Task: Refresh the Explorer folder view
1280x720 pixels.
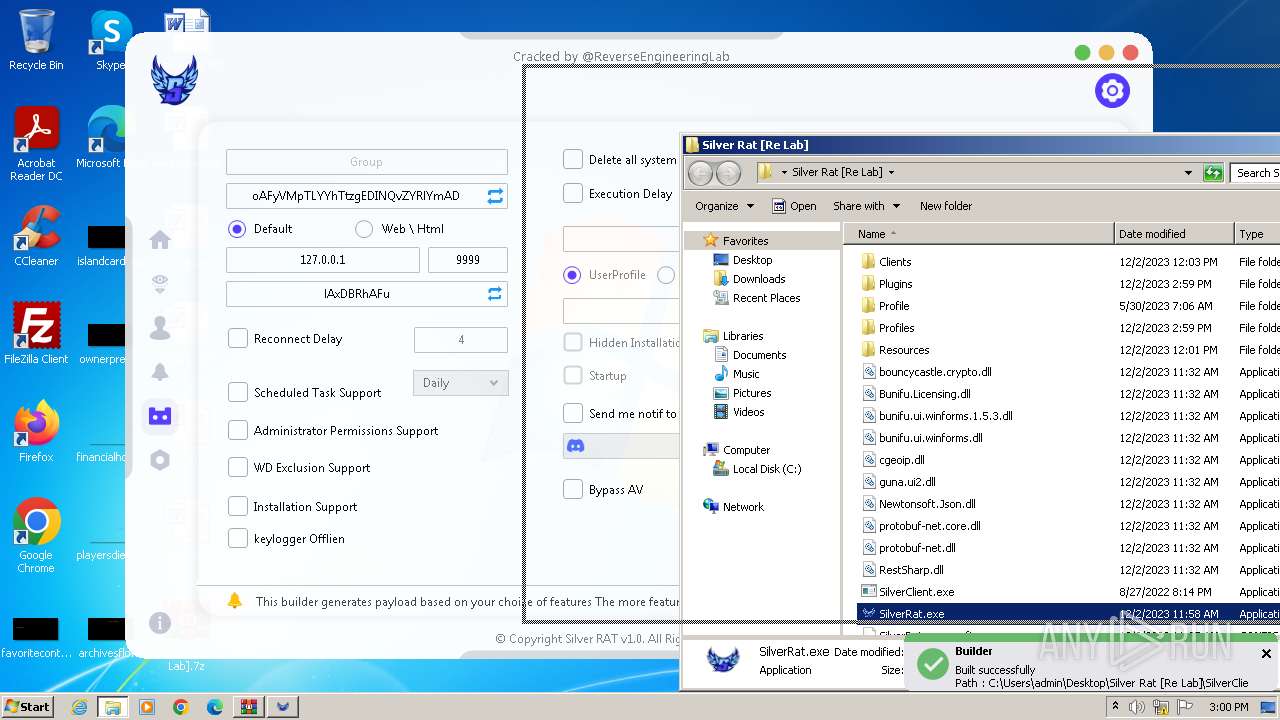Action: (x=1213, y=172)
